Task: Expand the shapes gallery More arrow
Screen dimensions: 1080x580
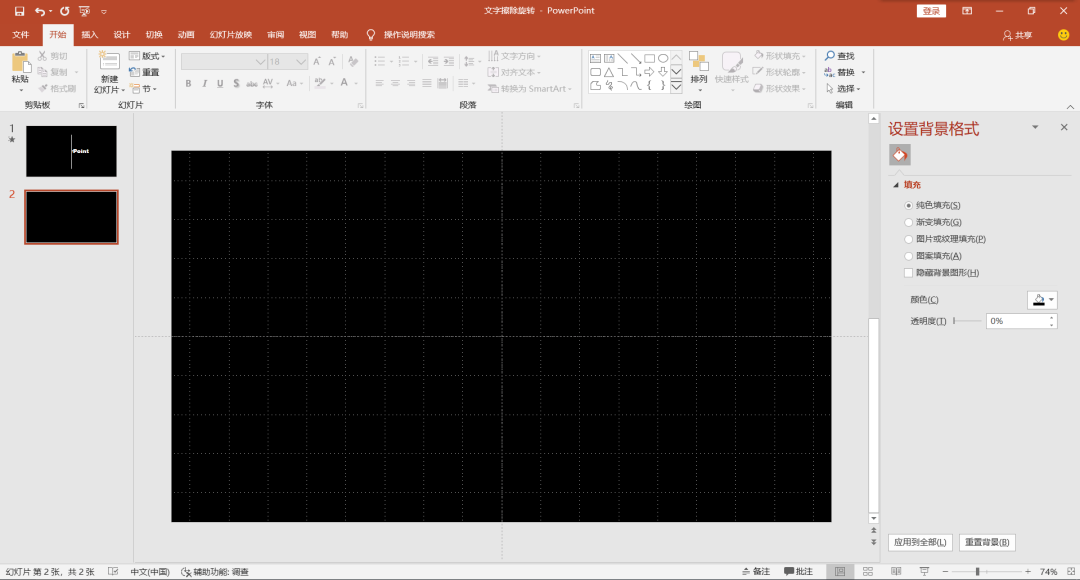Action: 676,87
